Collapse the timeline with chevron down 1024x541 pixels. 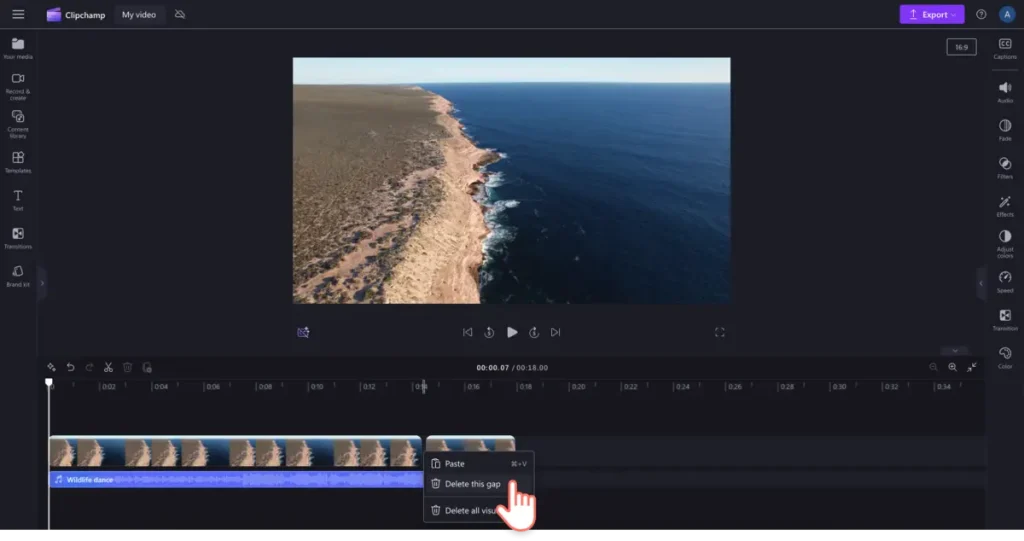(955, 351)
